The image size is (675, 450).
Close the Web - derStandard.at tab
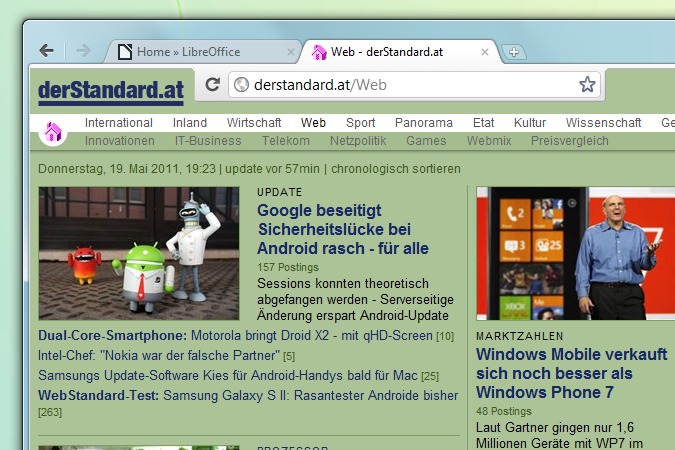pos(485,52)
